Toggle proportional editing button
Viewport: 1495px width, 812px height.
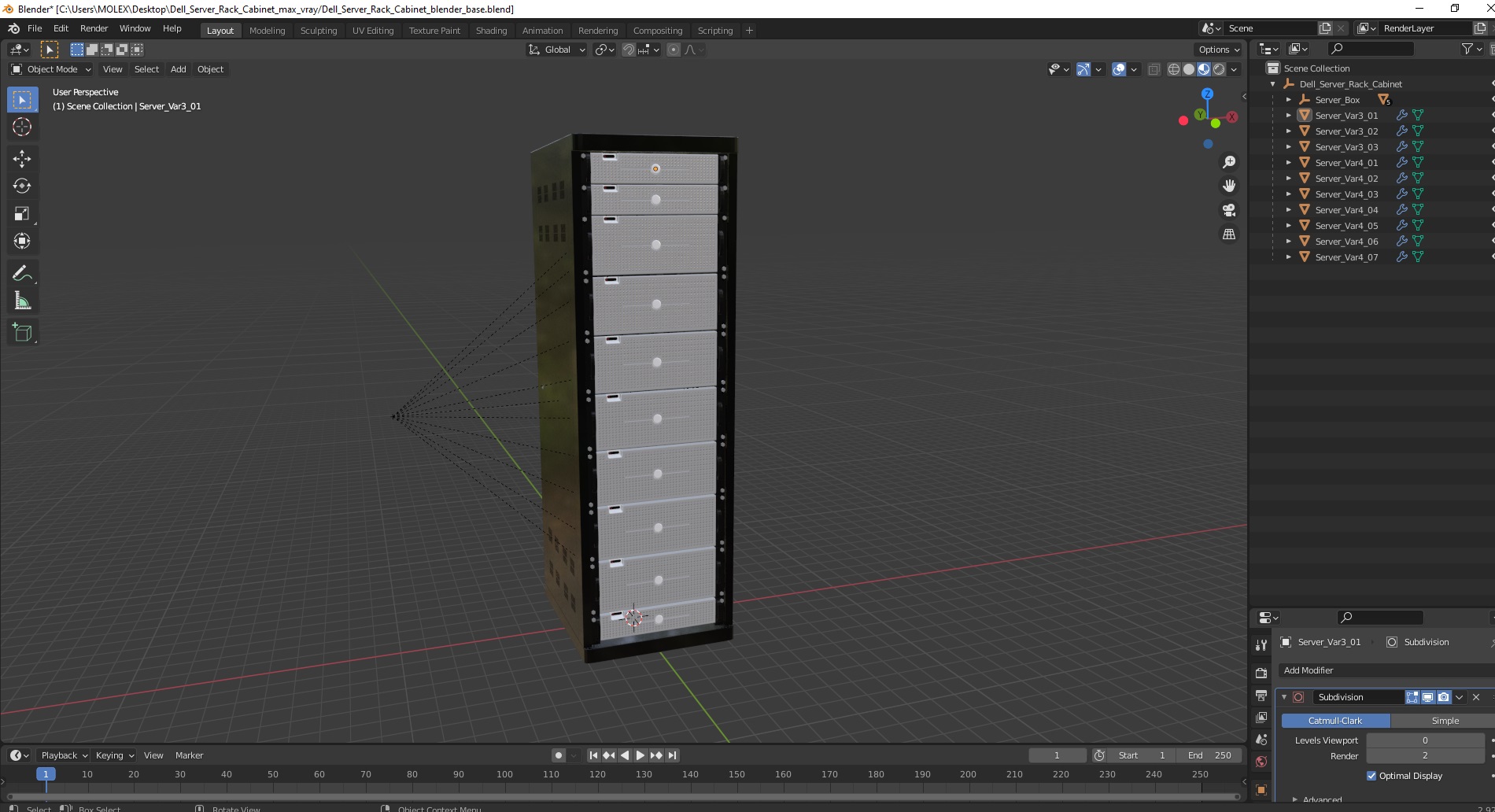(673, 50)
